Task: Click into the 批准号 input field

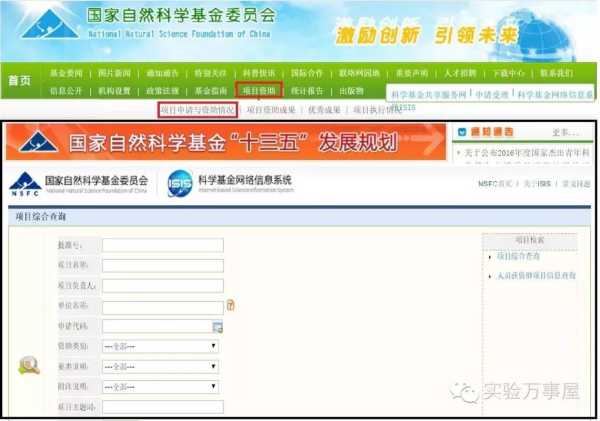Action: tap(163, 245)
